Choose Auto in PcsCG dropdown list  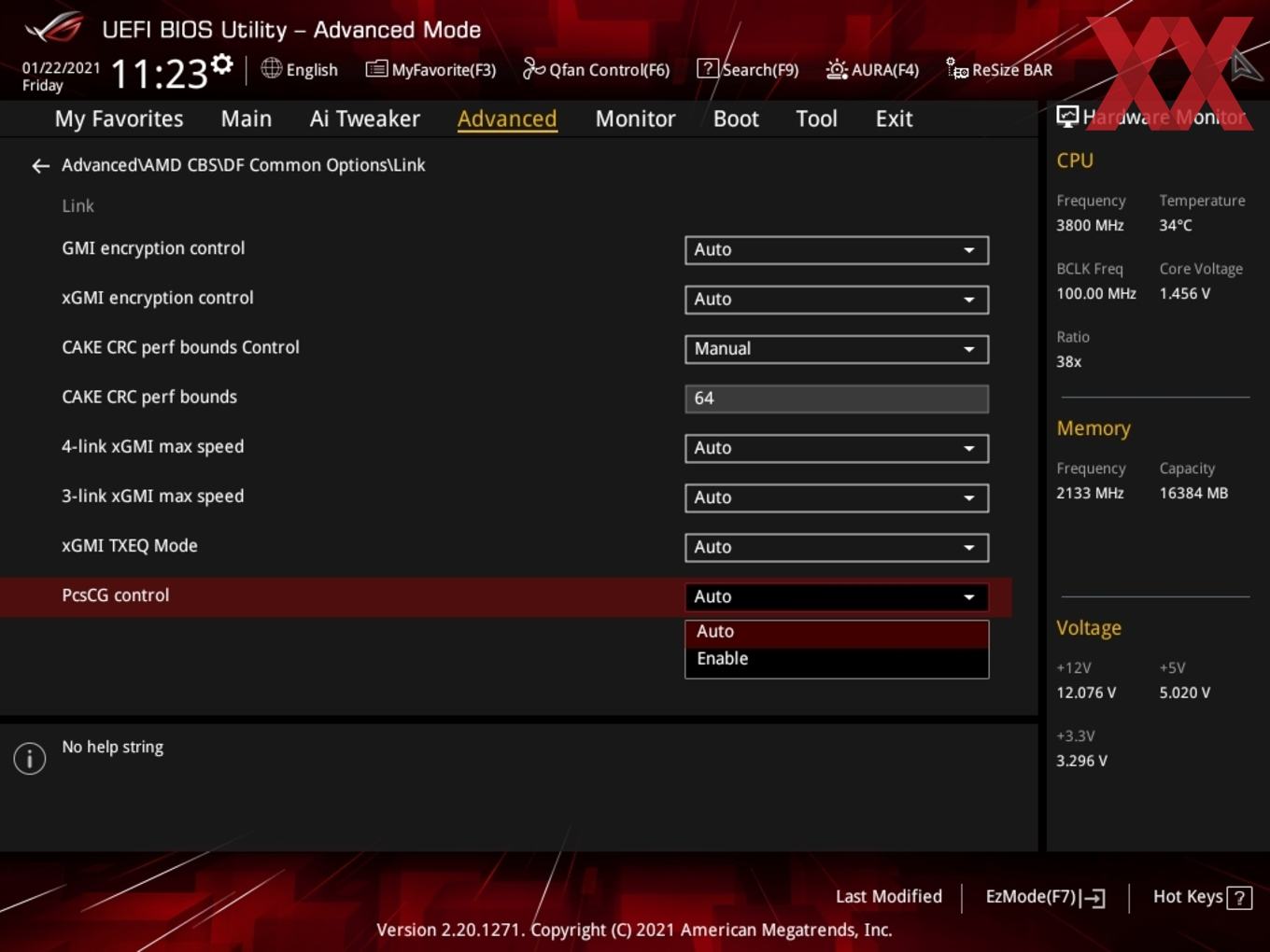point(837,632)
